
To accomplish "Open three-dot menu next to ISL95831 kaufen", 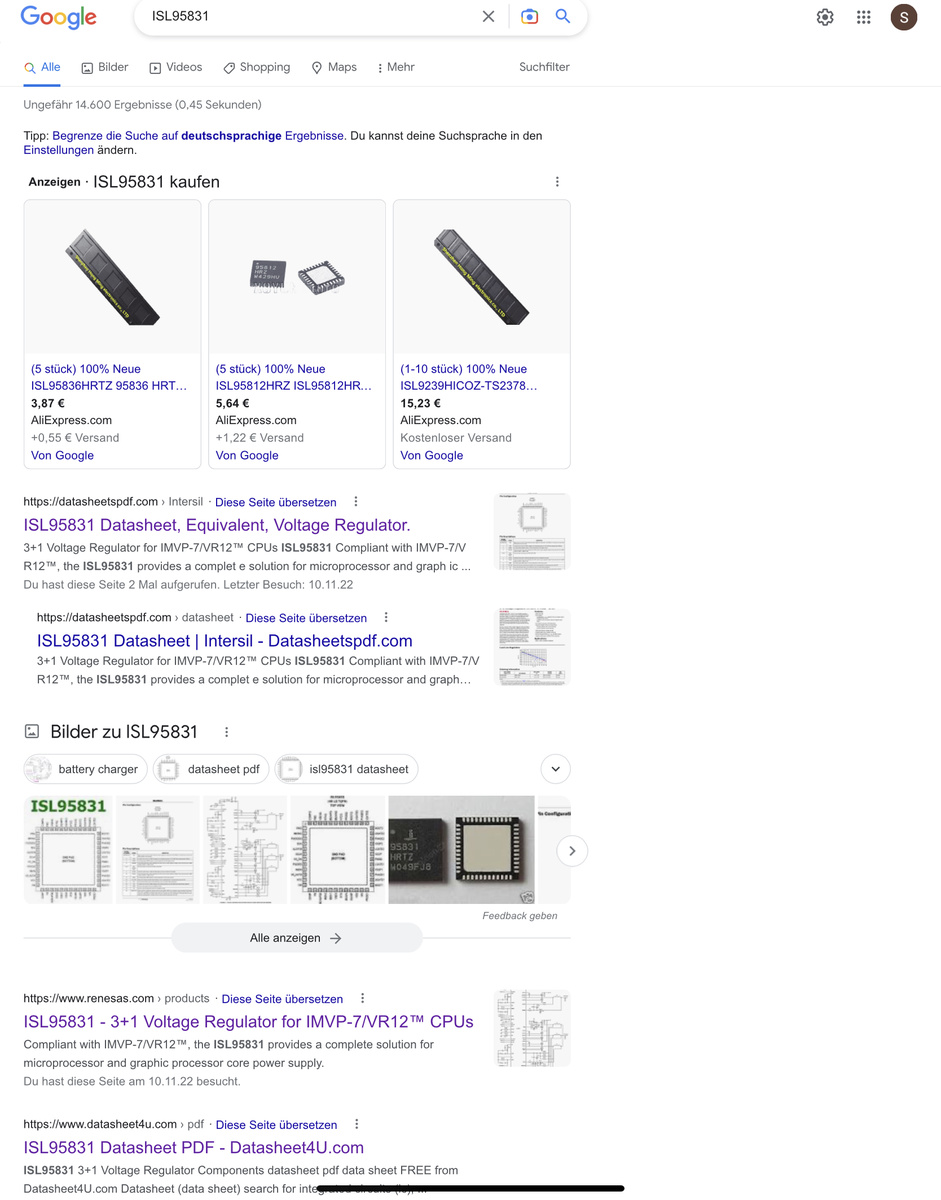I will click(x=557, y=182).
